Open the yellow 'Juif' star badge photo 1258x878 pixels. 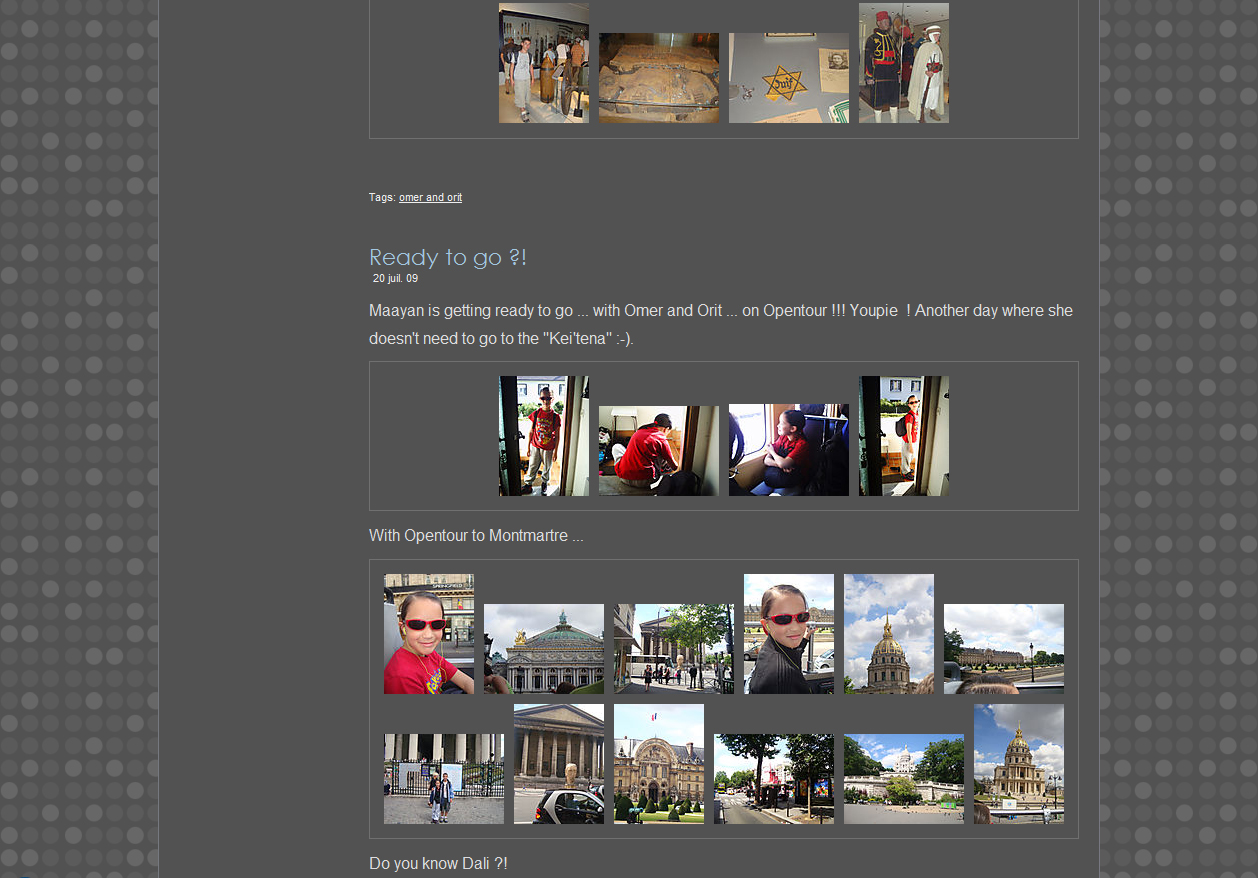point(788,78)
